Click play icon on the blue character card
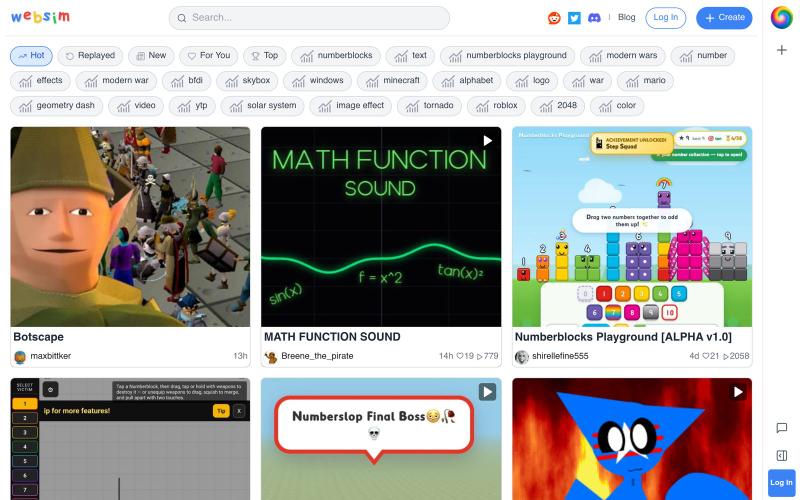 click(x=738, y=392)
